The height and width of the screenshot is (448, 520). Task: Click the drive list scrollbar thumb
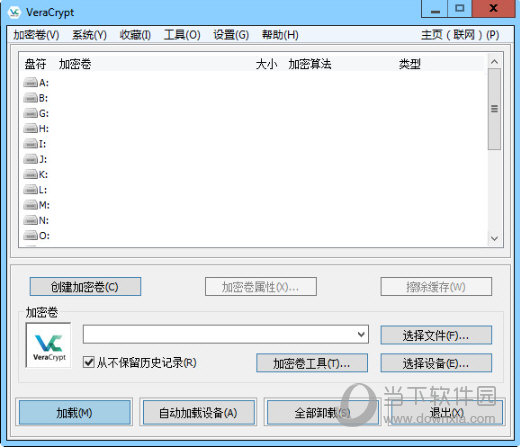point(494,109)
